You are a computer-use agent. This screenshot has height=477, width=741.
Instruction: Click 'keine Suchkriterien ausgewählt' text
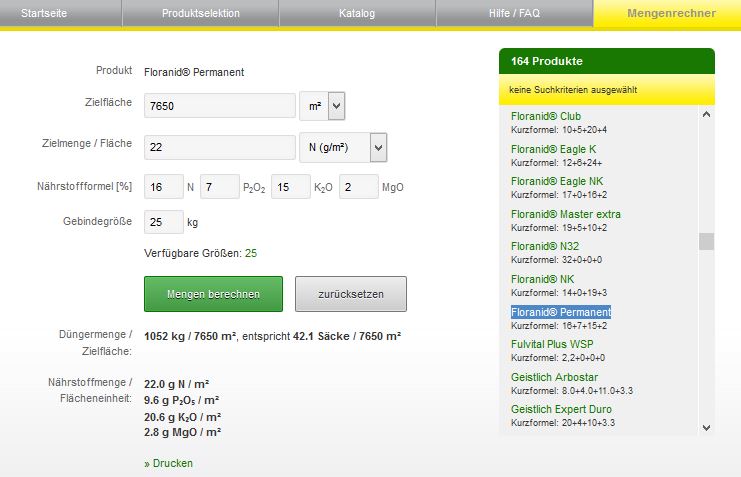coord(573,90)
